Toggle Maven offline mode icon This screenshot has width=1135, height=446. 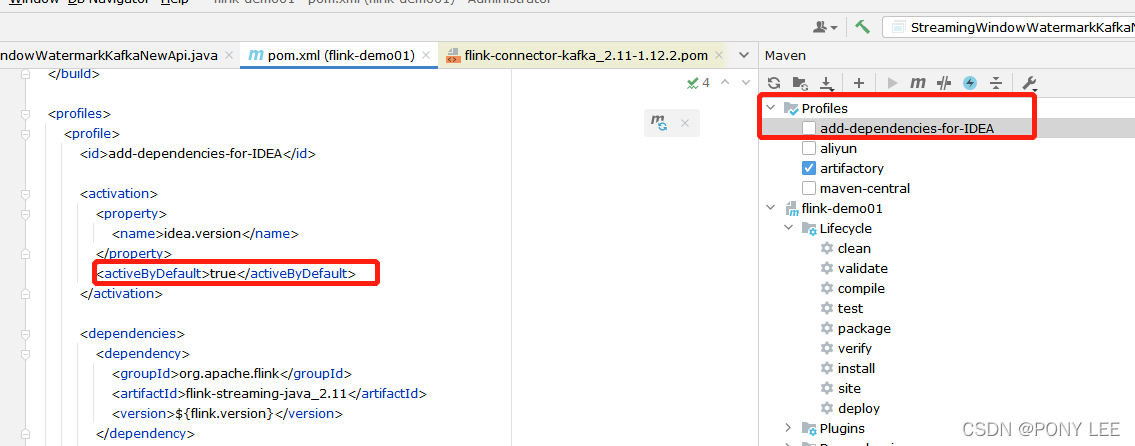pos(943,83)
